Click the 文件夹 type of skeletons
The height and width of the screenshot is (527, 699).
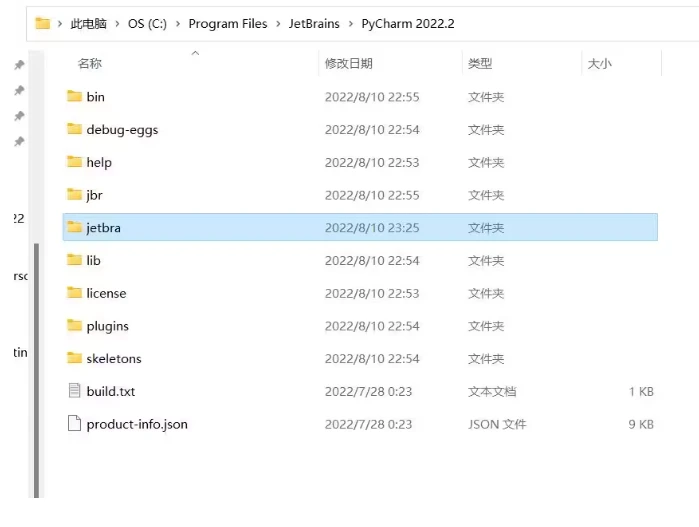[x=486, y=359]
